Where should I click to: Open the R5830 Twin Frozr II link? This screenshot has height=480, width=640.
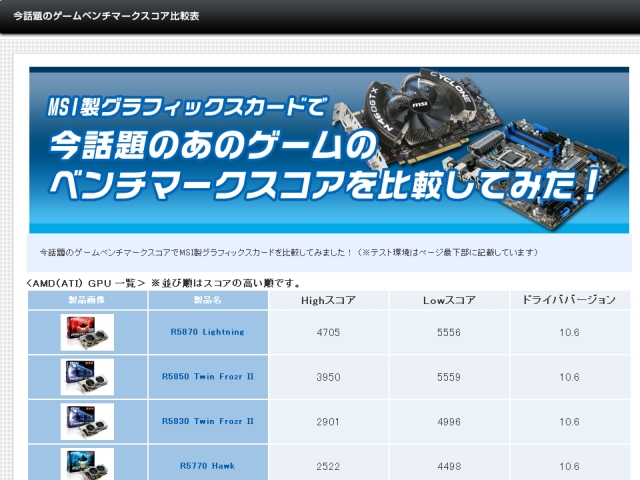click(x=207, y=421)
